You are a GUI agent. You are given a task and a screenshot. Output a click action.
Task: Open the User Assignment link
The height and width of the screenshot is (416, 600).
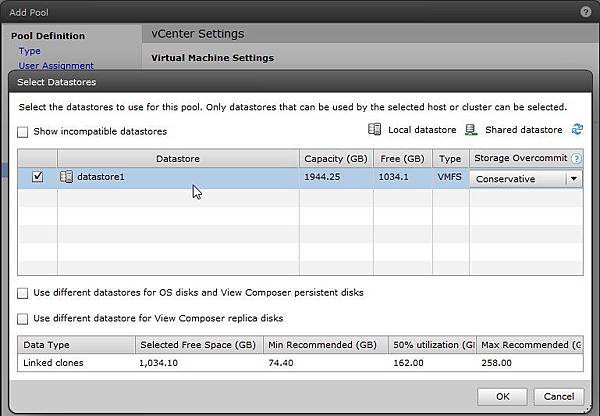(56, 65)
